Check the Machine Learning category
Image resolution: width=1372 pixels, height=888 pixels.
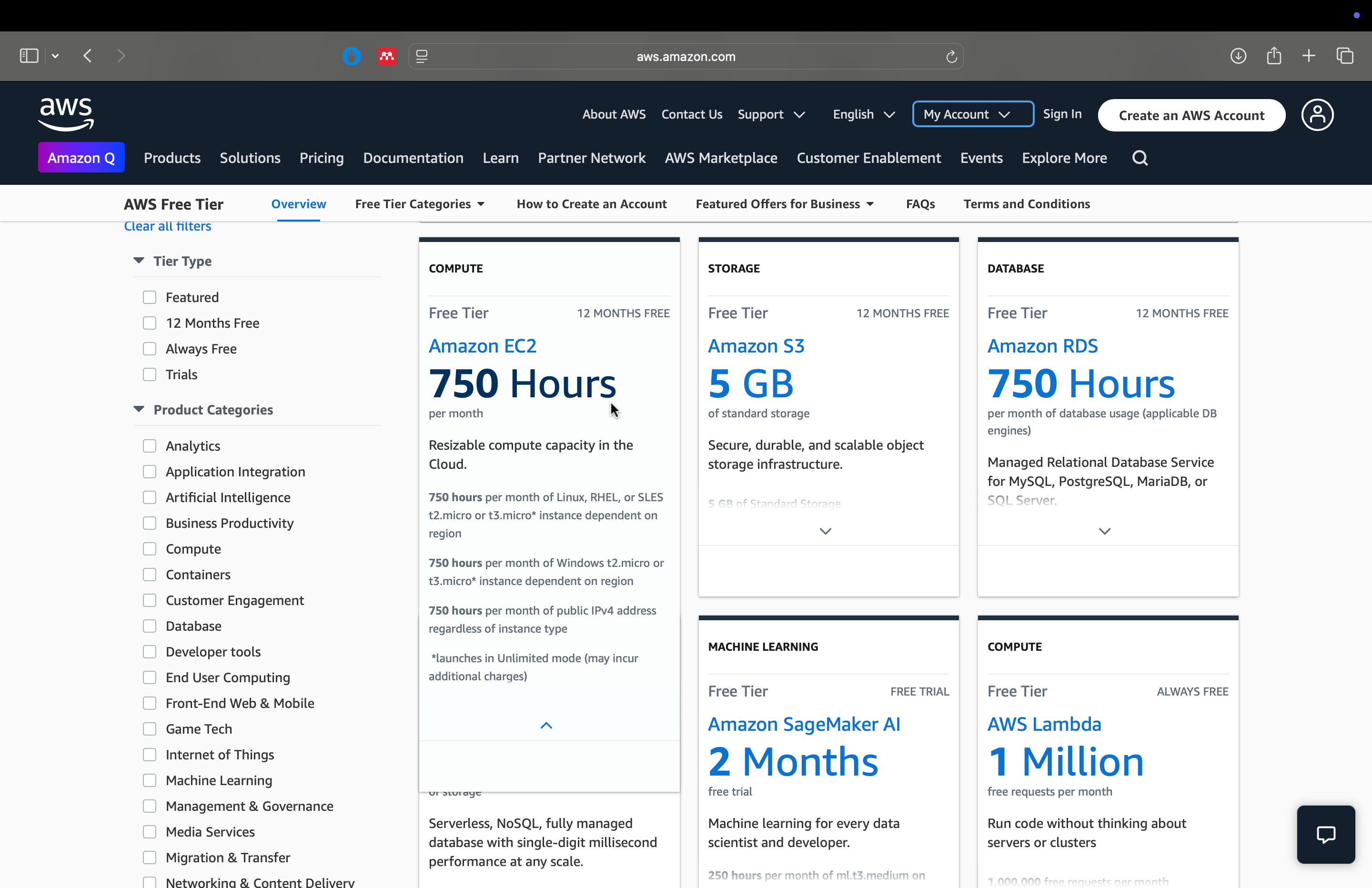[150, 780]
